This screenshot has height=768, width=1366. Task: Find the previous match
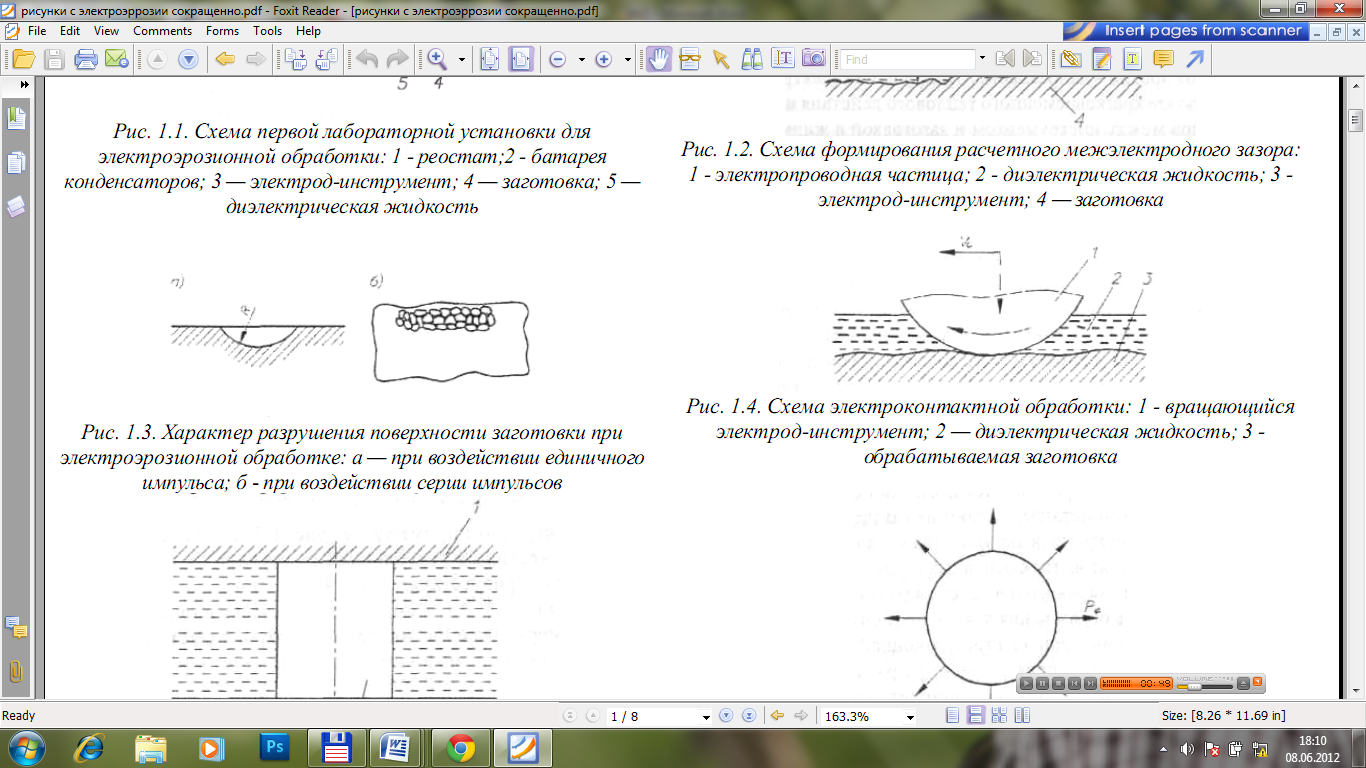(x=1005, y=59)
